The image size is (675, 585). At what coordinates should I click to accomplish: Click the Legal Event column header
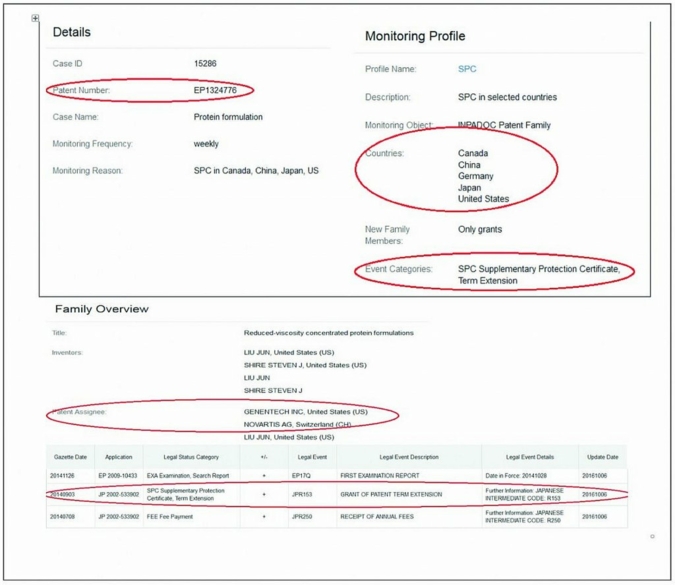(304, 455)
